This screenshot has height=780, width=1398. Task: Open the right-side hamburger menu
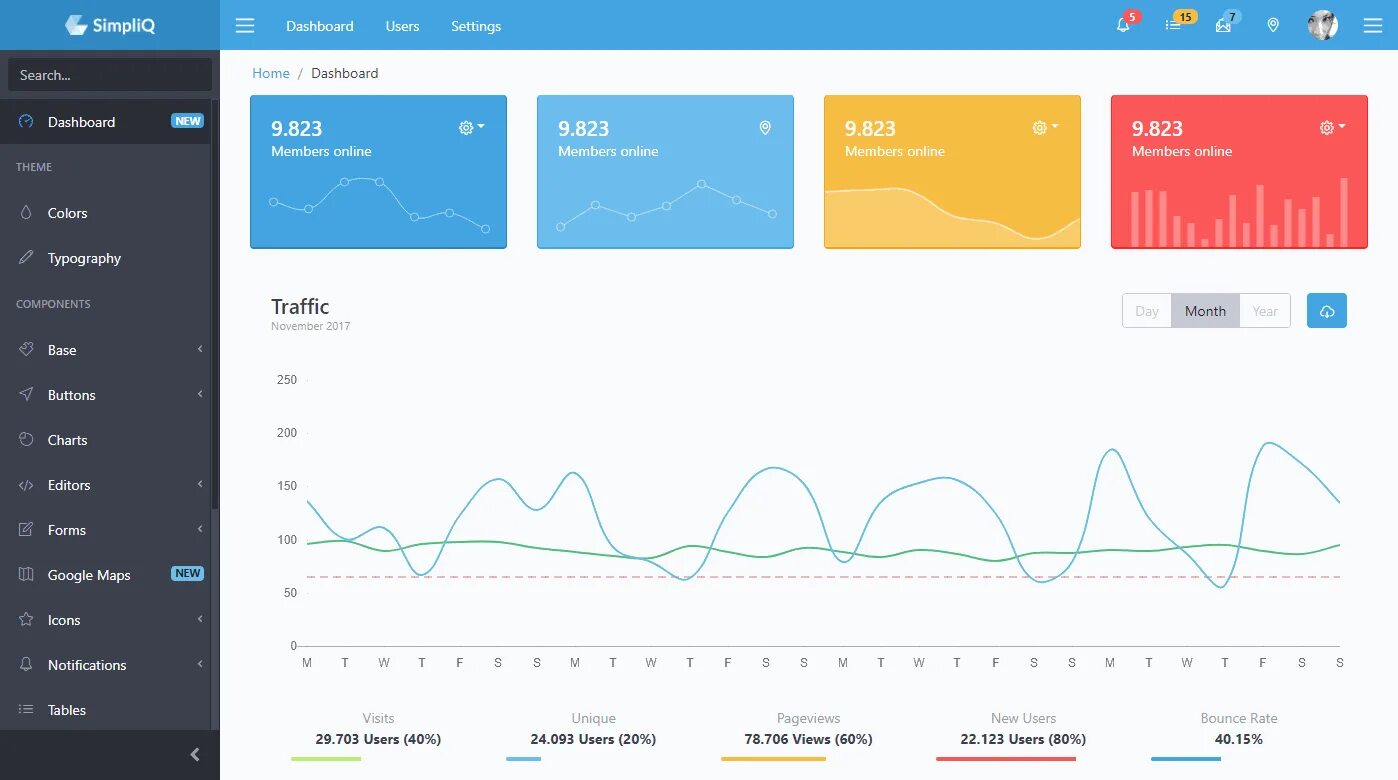(1373, 26)
